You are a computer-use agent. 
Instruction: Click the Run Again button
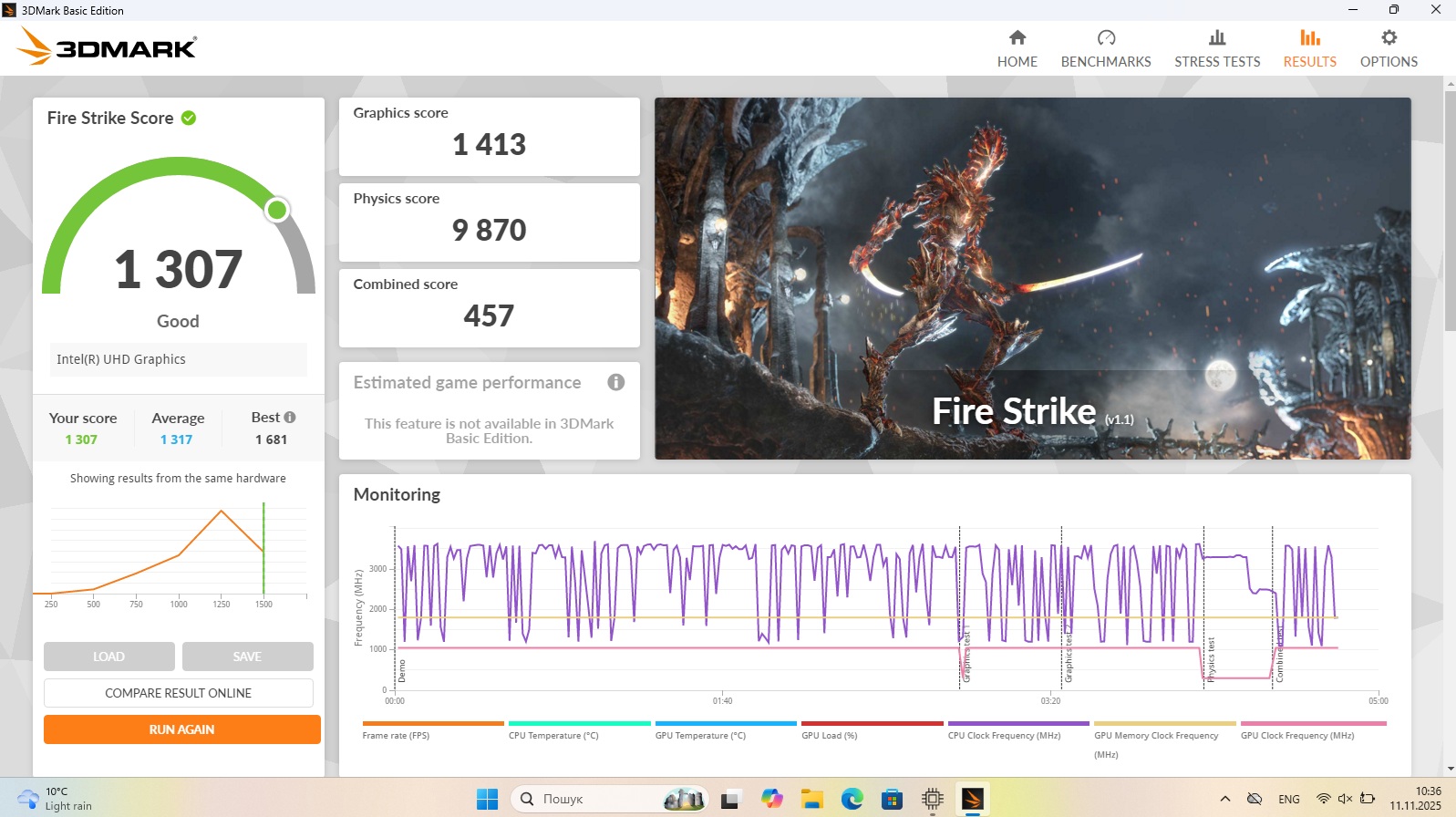181,729
